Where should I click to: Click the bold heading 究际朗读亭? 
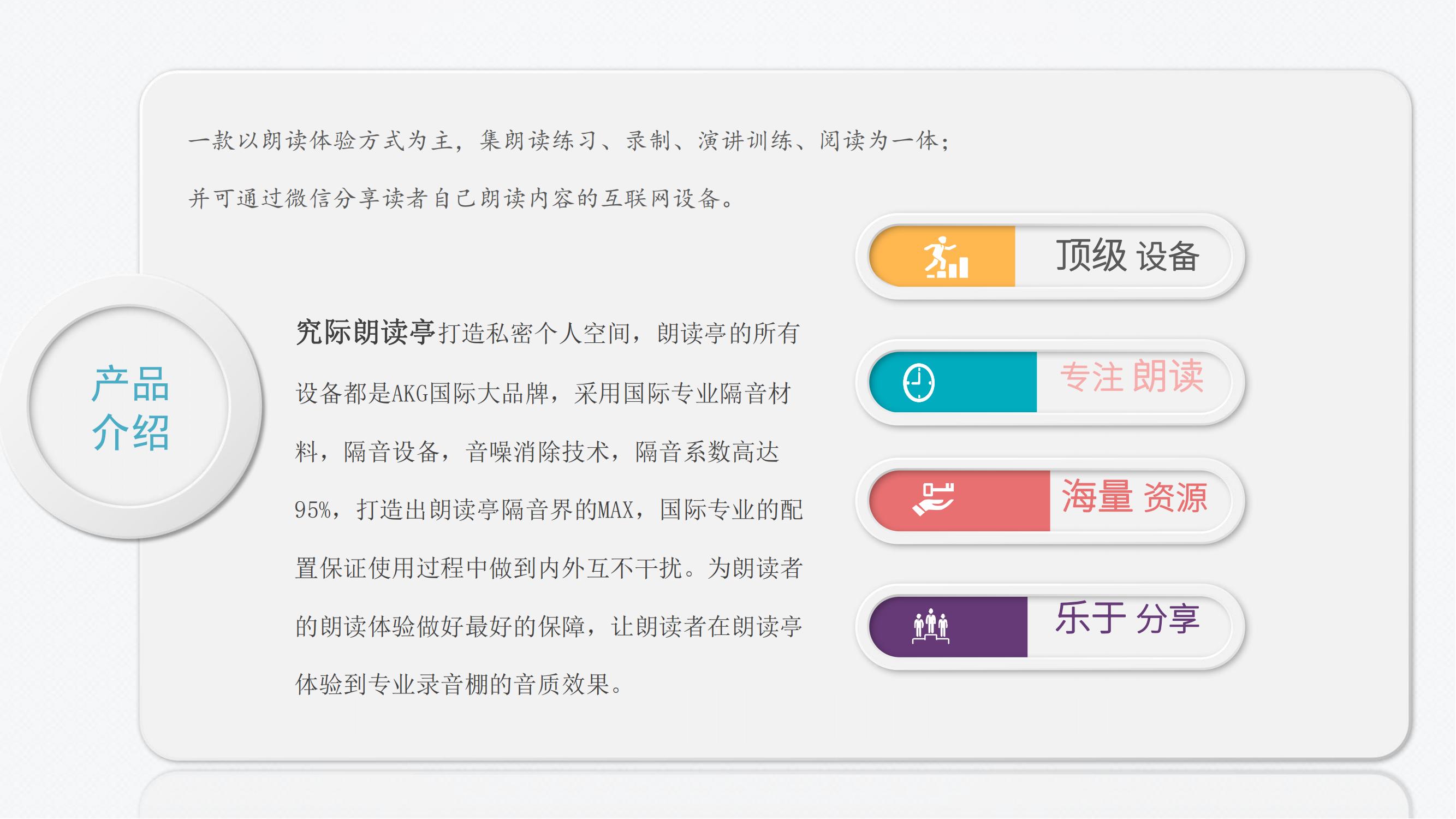pyautogui.click(x=365, y=332)
